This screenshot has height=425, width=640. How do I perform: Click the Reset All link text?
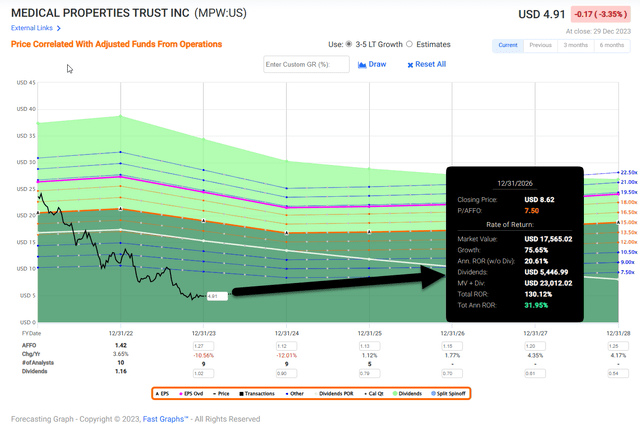[x=431, y=65]
